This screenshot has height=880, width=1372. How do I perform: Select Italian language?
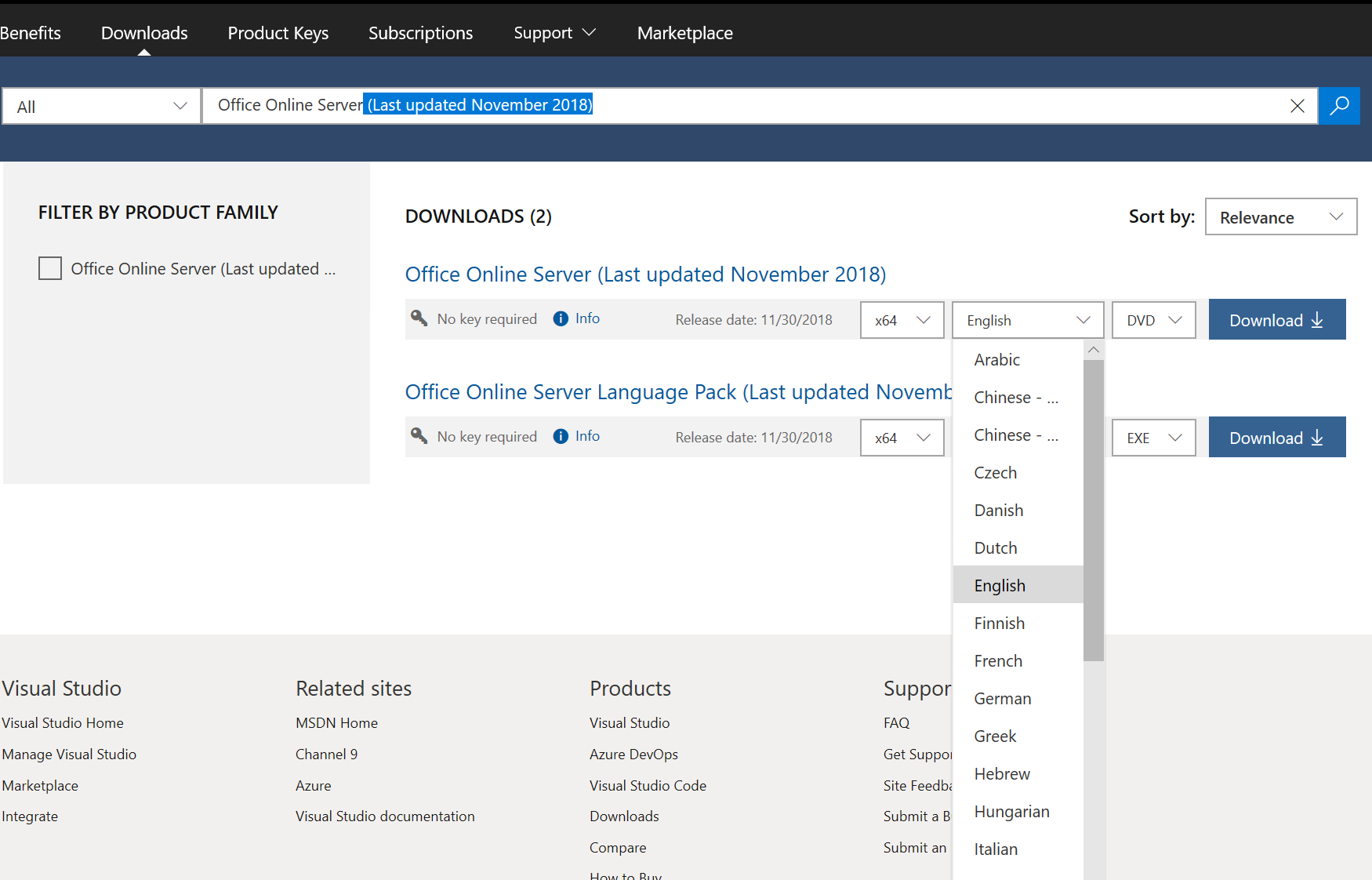point(1018,849)
